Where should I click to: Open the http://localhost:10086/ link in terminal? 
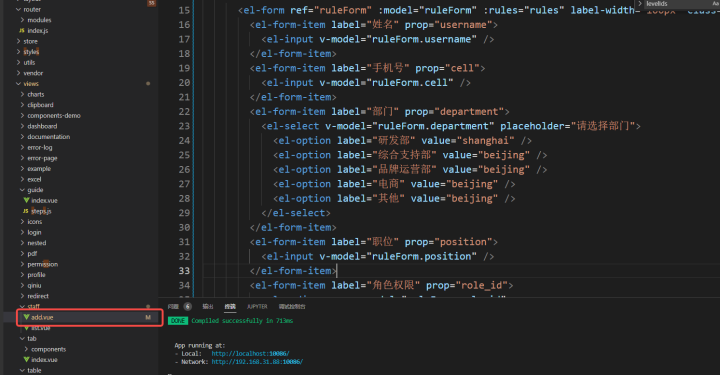[x=250, y=354]
